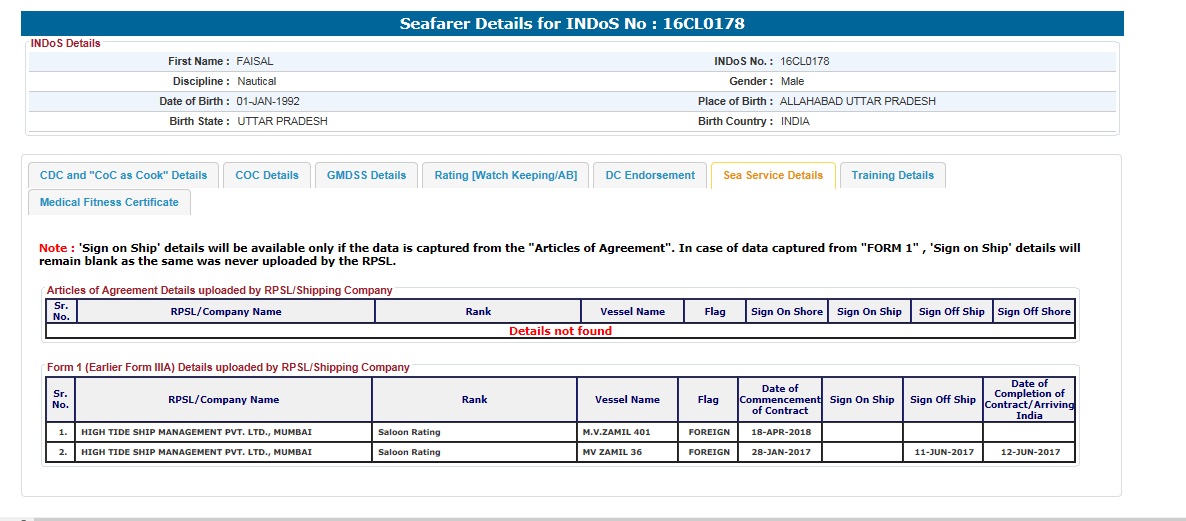Screen dimensions: 1186x521
Task: Show the Training Details tab
Action: click(x=892, y=175)
